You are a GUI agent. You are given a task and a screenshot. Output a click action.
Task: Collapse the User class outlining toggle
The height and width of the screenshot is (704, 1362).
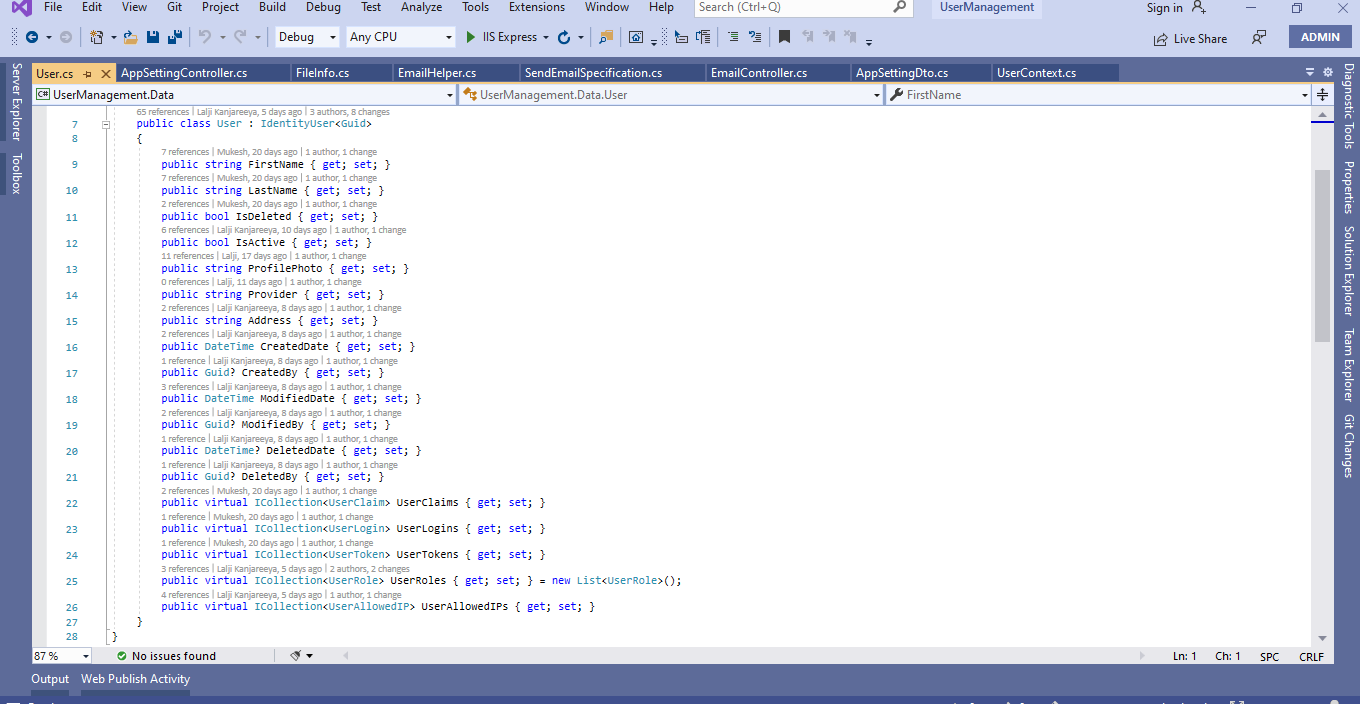[105, 125]
